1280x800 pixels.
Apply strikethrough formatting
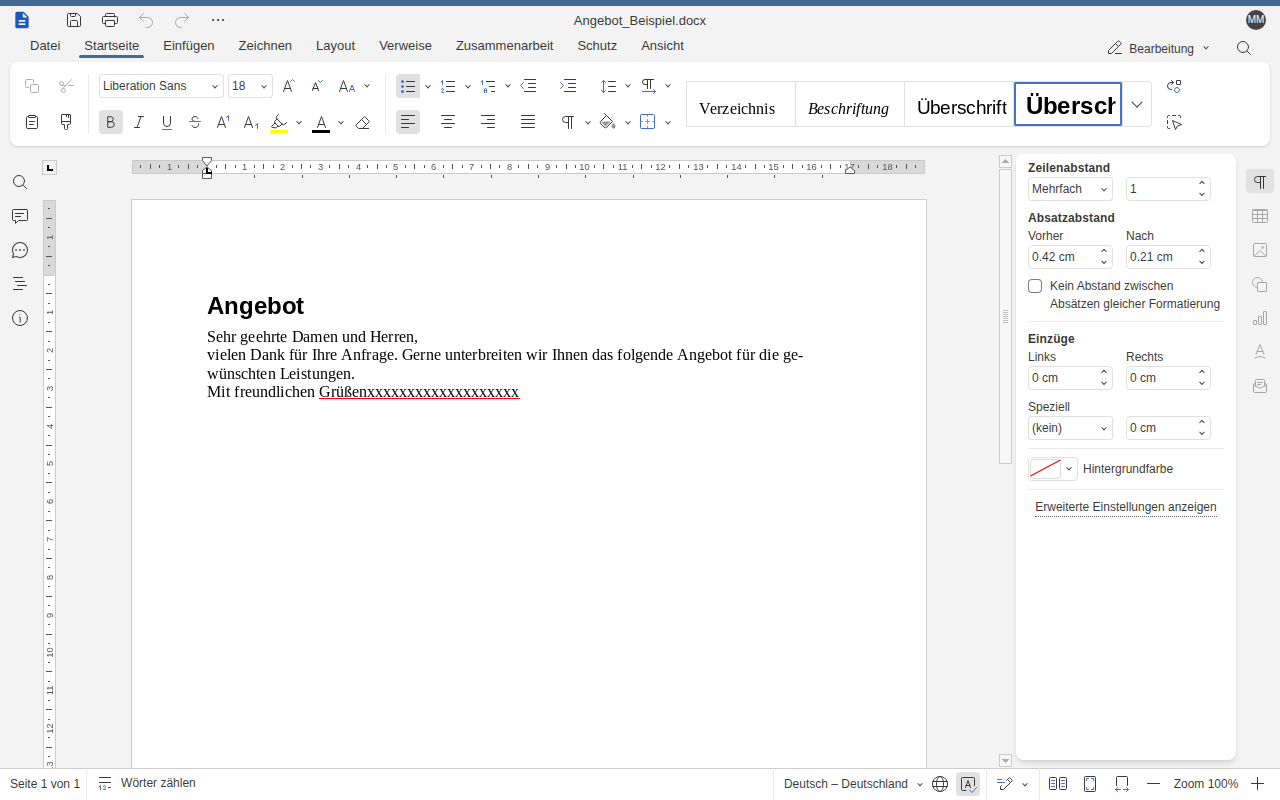point(195,122)
